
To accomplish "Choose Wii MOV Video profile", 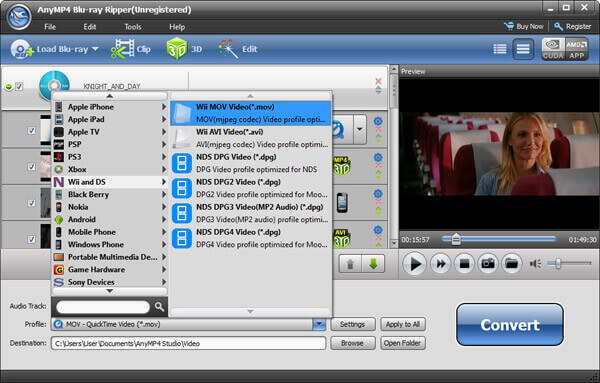I will (251, 113).
